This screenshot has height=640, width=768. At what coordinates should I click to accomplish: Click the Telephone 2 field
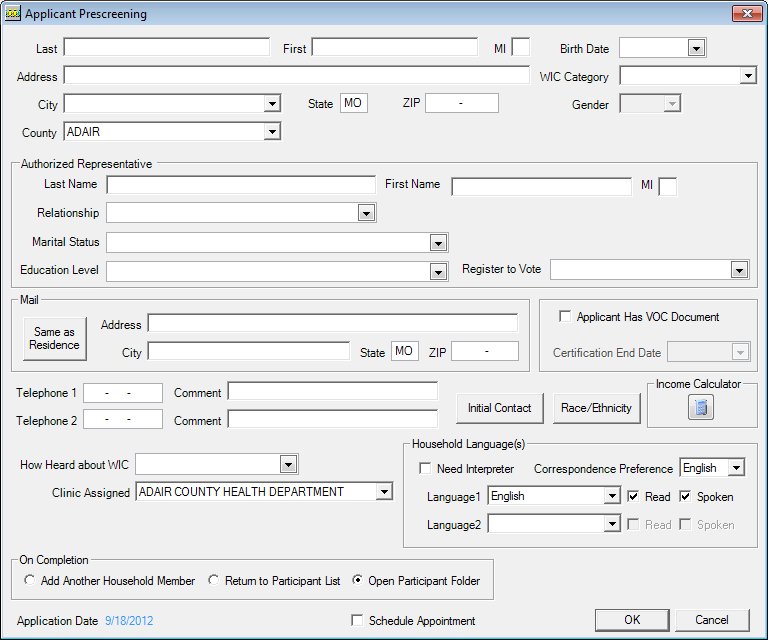tap(123, 420)
